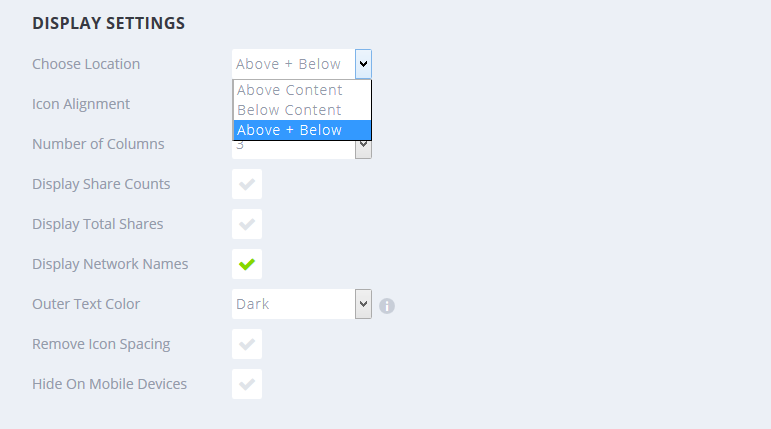Screen dimensions: 771x429
Task: Collapse the Choose Location dropdown arrow
Action: point(363,64)
